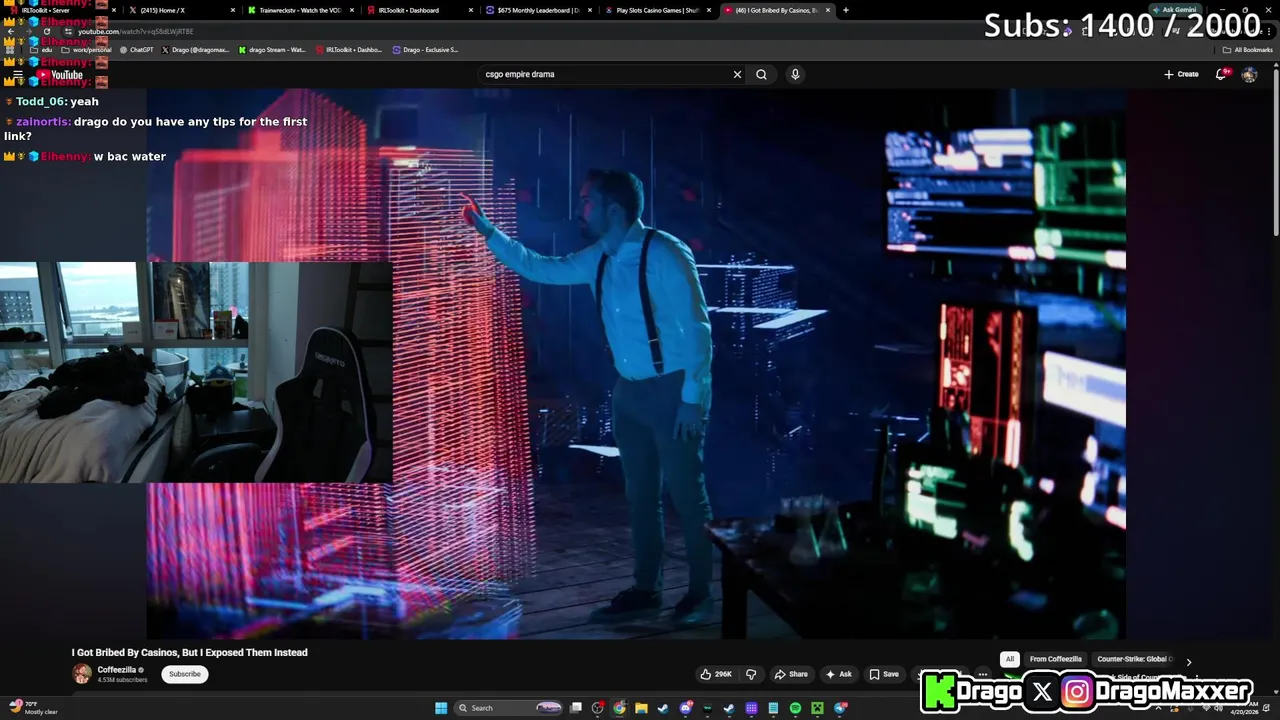Open Discord from the taskbar

[685, 708]
